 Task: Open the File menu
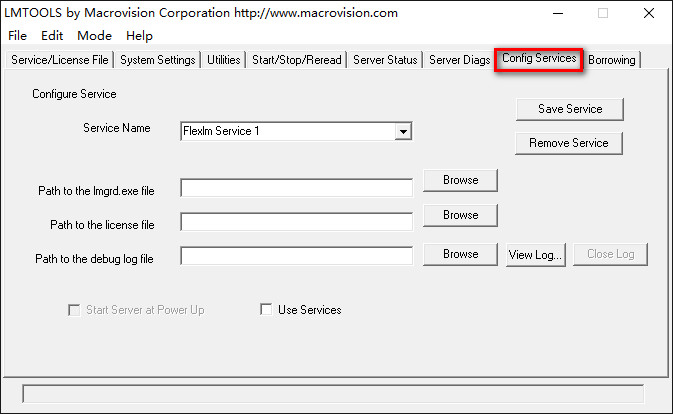[17, 36]
